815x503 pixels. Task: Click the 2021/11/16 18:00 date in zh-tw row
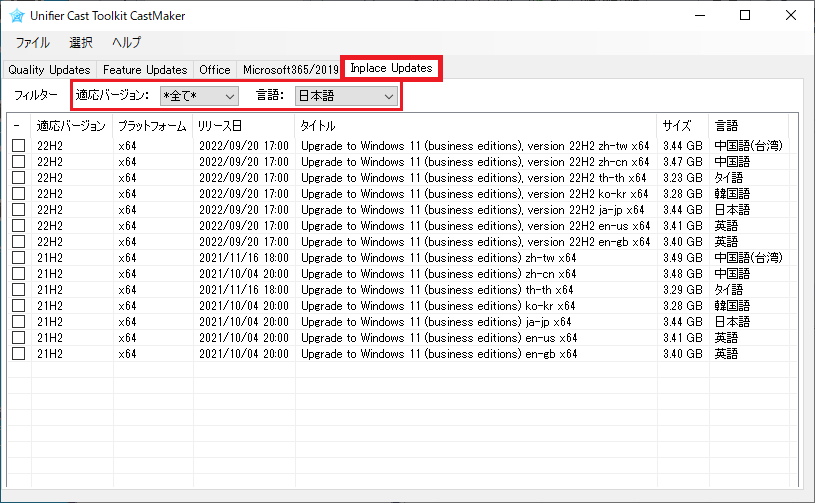click(244, 258)
